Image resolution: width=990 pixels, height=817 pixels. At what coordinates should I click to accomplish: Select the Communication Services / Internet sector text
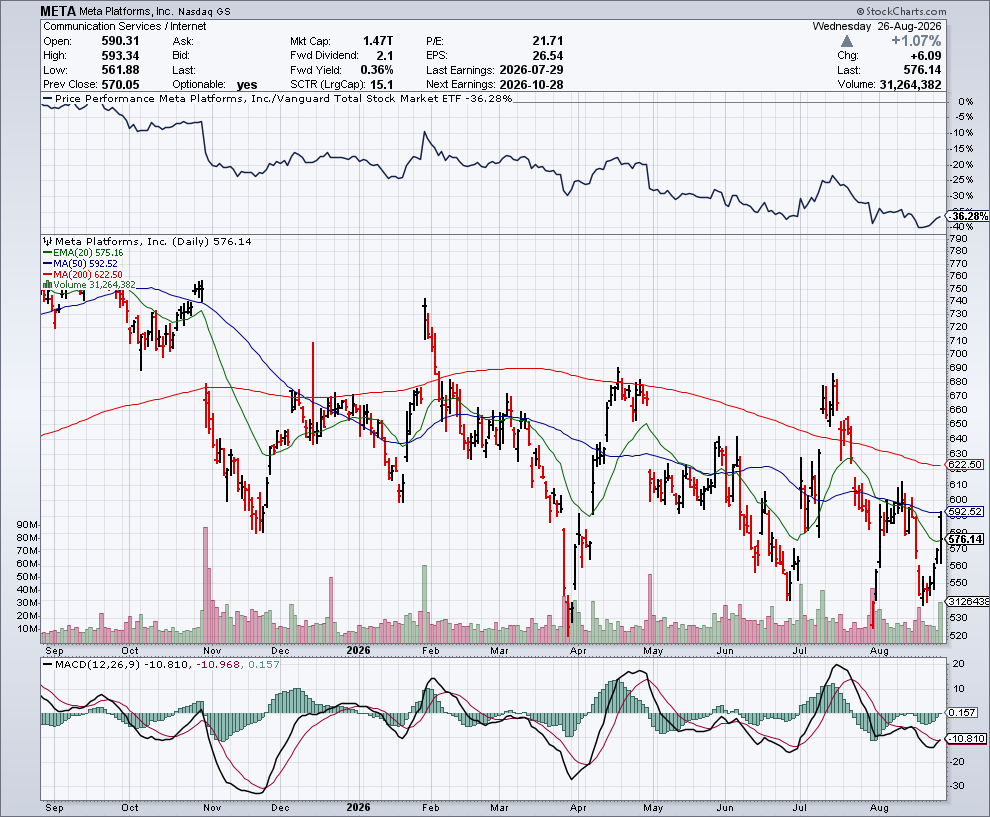(125, 27)
